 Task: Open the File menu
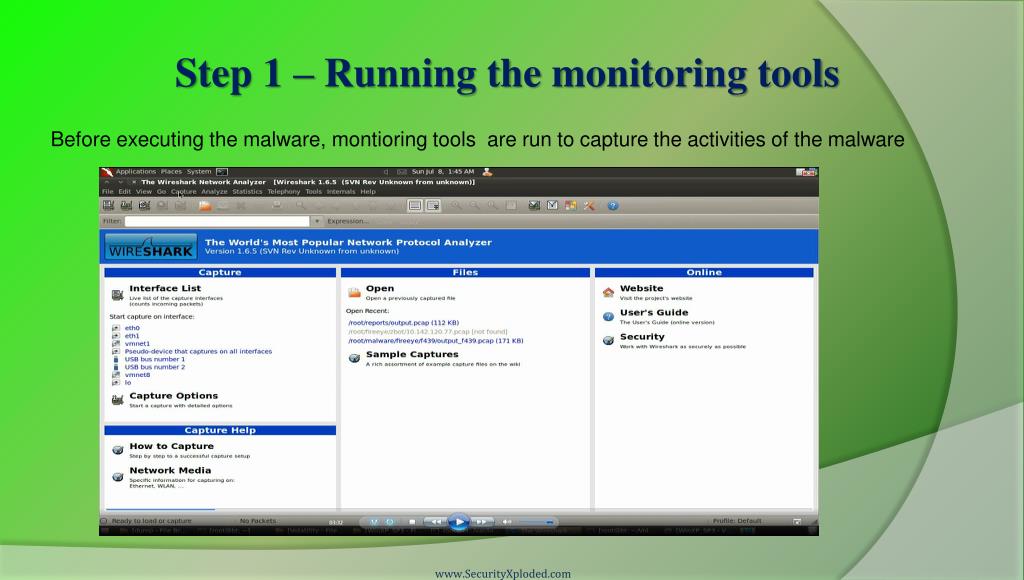[x=108, y=191]
